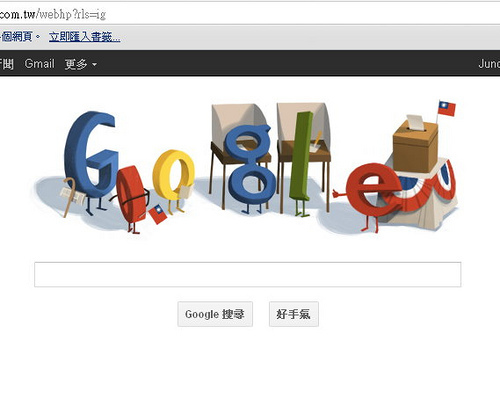Expand the 更多 dropdown menu
This screenshot has width=500, height=420.
[x=80, y=64]
